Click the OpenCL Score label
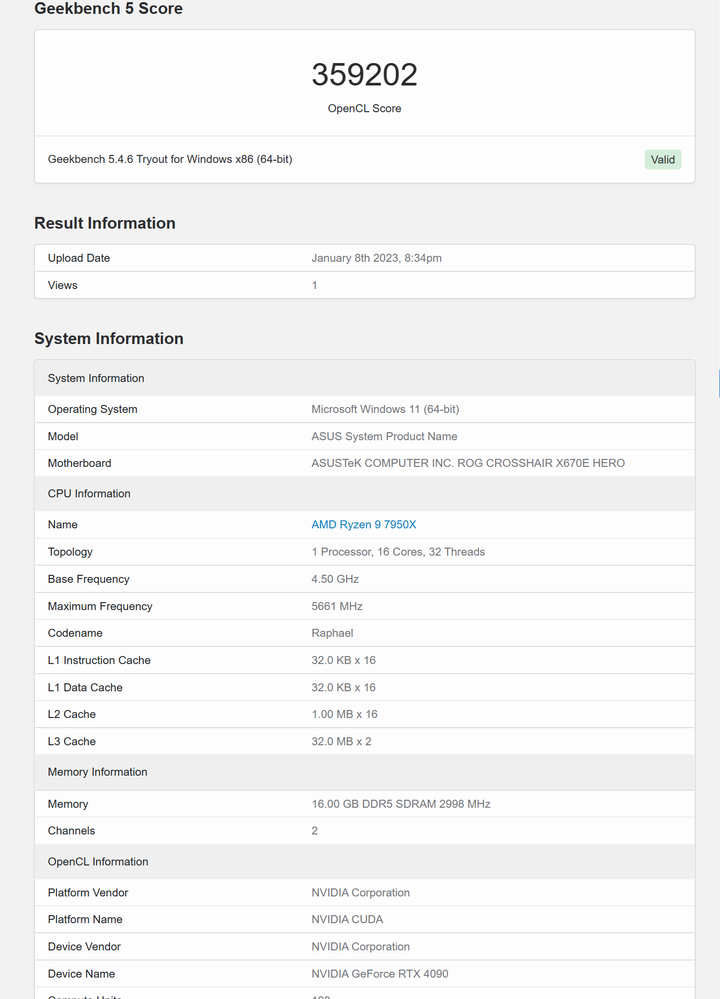The image size is (720, 999). click(x=364, y=108)
